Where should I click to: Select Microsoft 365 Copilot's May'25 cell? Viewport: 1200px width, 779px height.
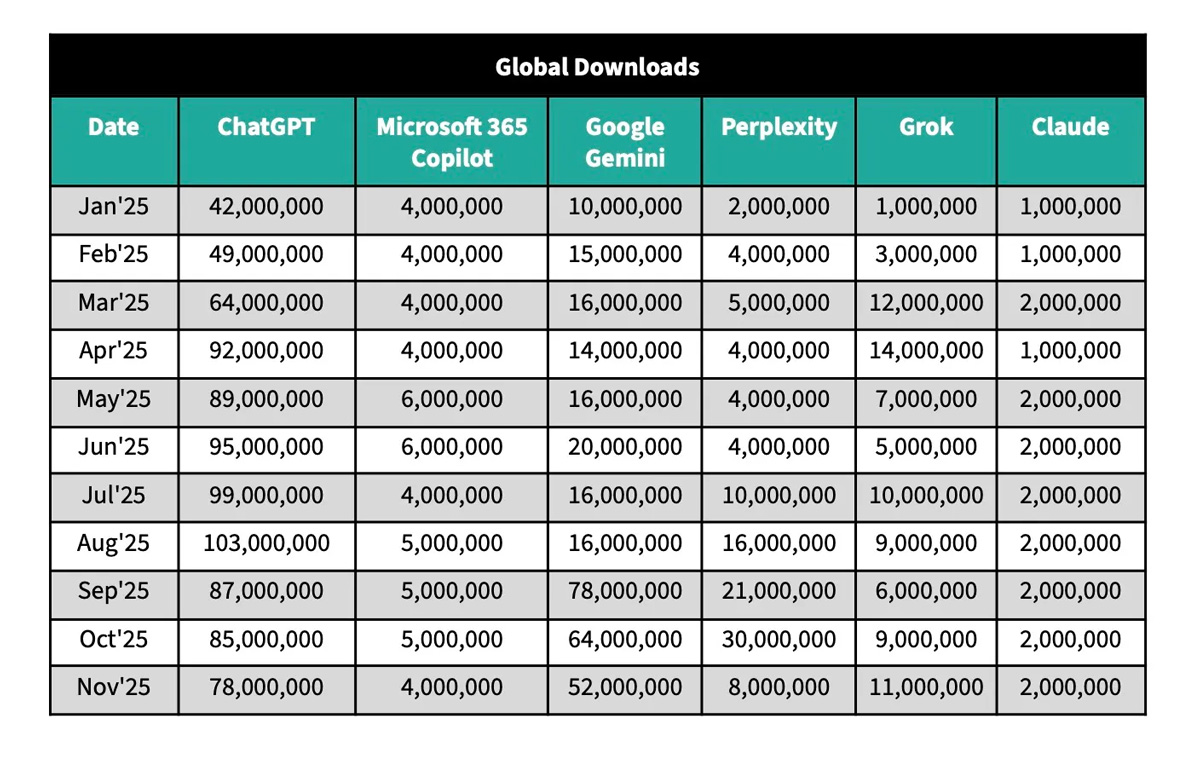(x=451, y=399)
